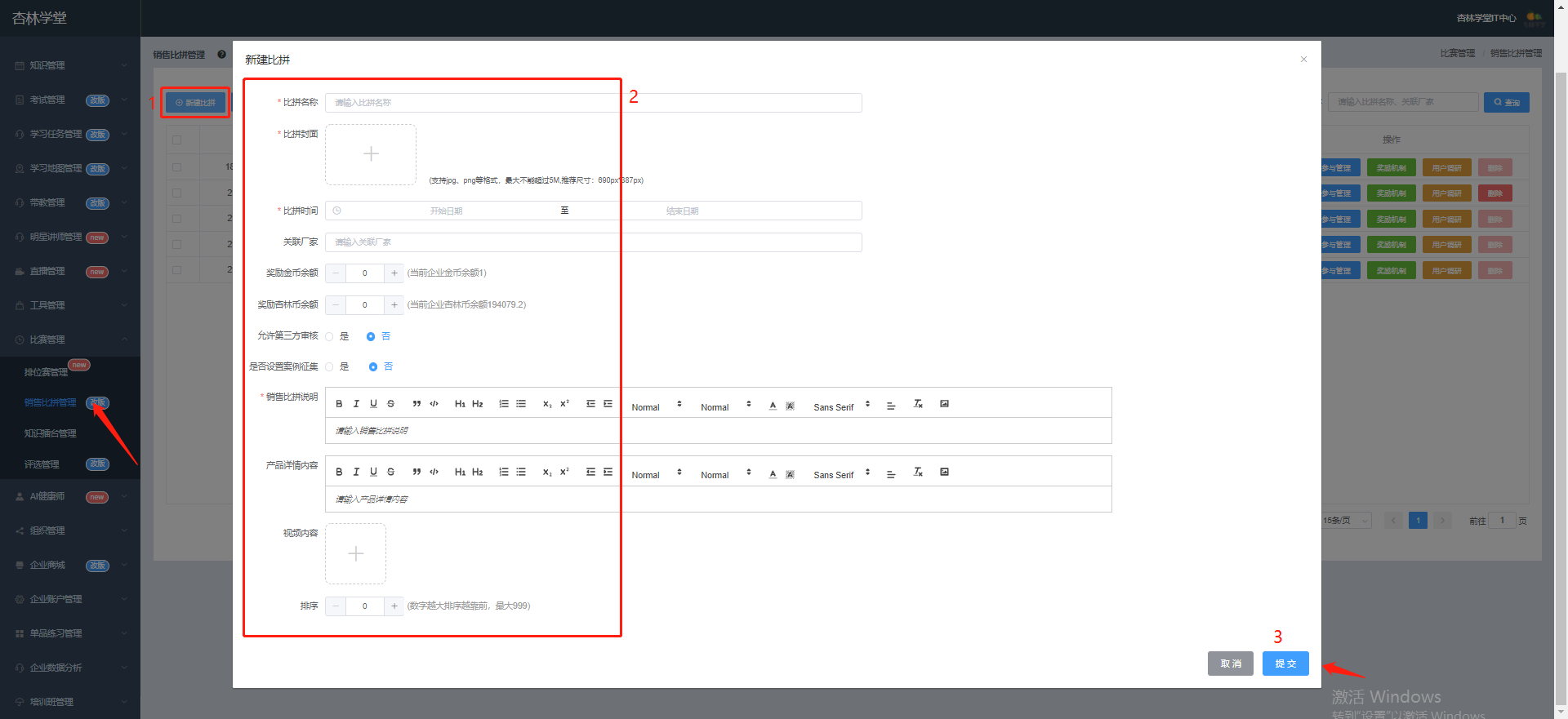
Task: Insert blockquote in 销售比拼说明 editor
Action: tap(416, 404)
